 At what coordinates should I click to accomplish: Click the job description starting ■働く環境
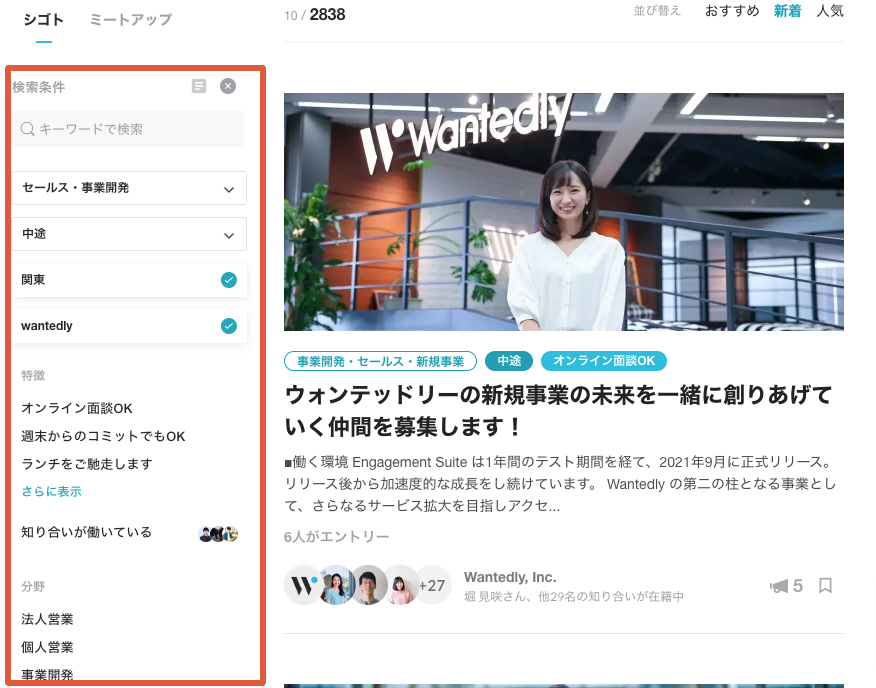[x=560, y=484]
